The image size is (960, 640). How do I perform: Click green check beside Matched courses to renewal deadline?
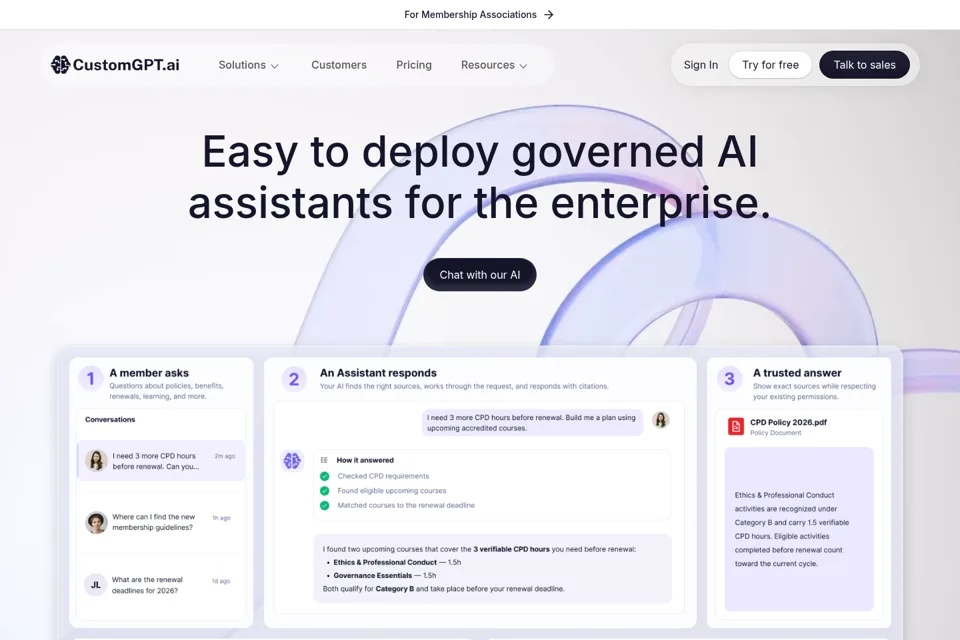tap(324, 505)
